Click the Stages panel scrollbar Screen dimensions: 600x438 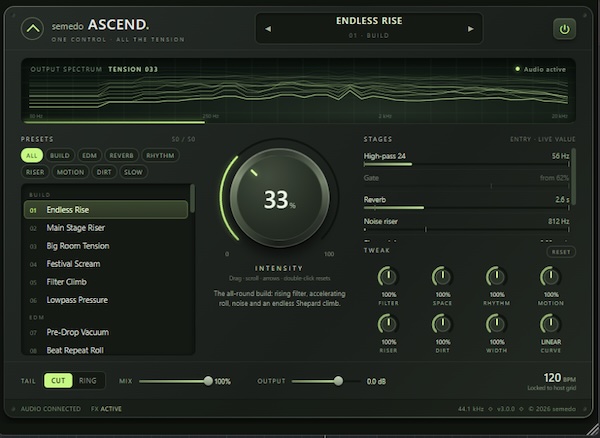point(573,176)
